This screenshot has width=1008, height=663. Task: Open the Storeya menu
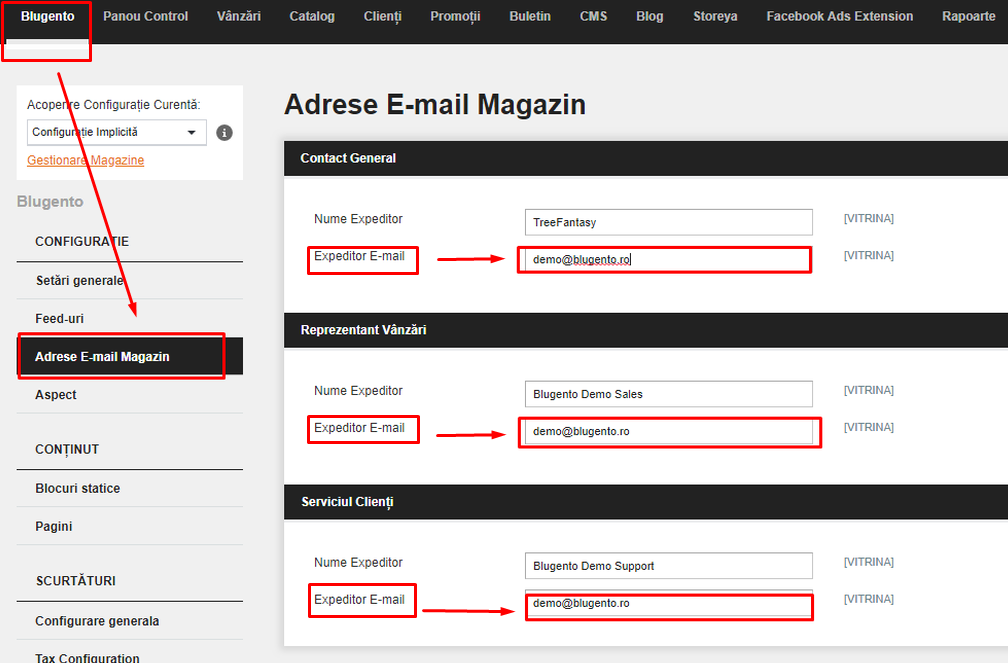[x=715, y=17]
